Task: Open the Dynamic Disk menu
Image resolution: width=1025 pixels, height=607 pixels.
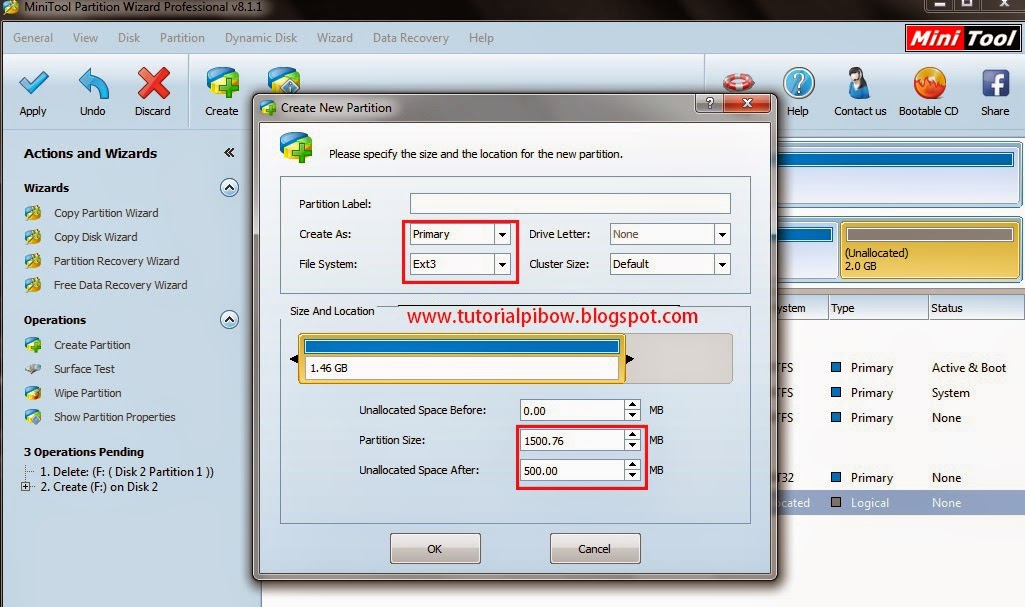Action: (261, 38)
